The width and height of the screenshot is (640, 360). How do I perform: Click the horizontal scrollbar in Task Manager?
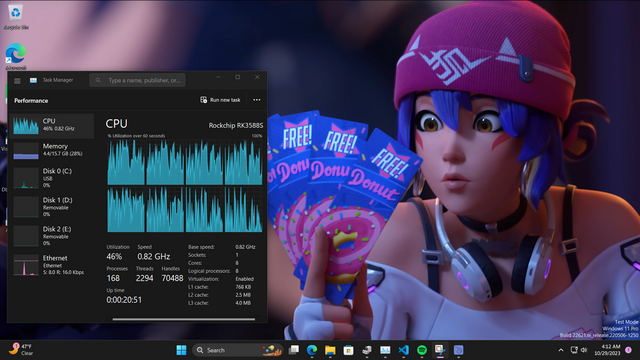(x=184, y=319)
